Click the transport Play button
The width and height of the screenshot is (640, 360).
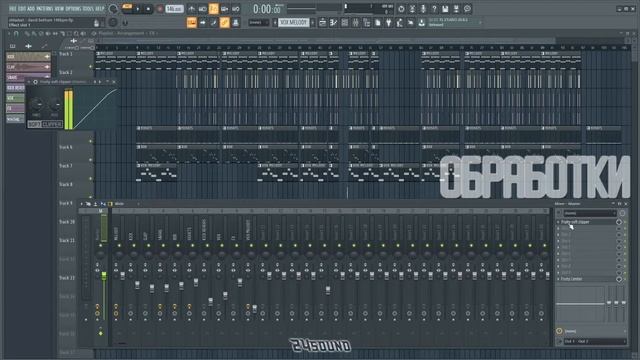click(x=138, y=9)
